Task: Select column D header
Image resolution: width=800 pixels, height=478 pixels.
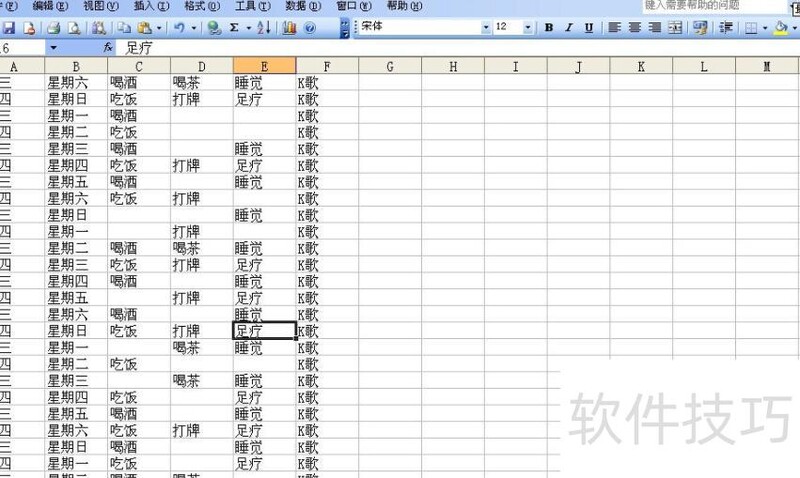Action: point(202,66)
